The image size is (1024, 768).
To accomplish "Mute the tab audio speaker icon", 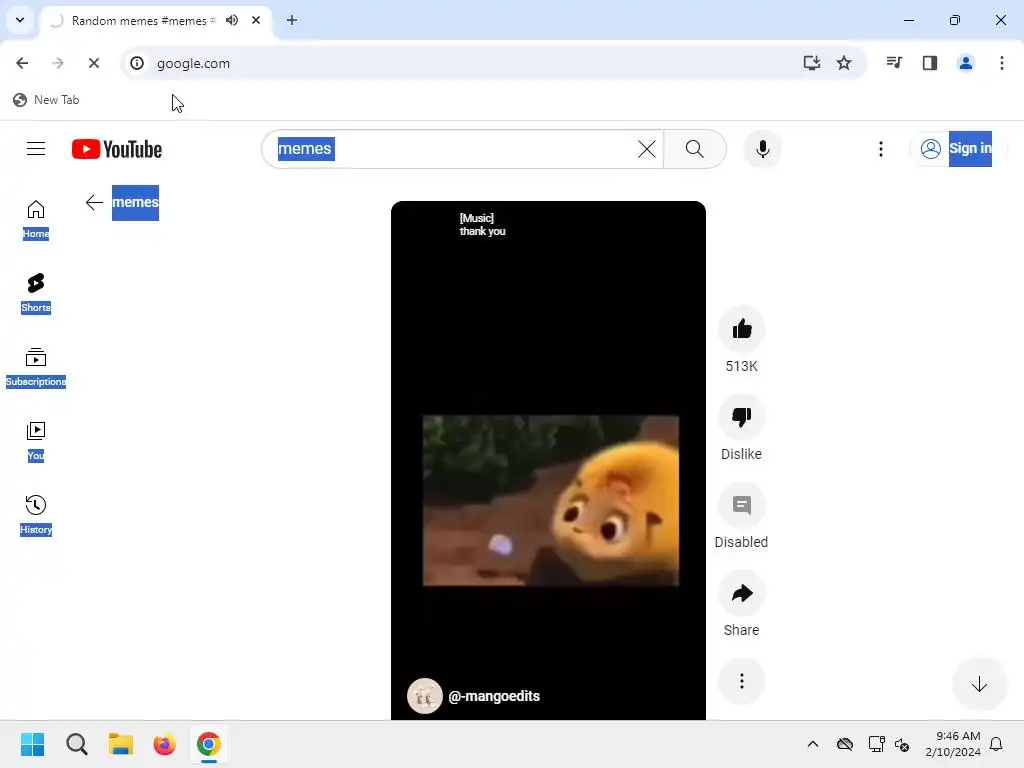I will (x=232, y=20).
